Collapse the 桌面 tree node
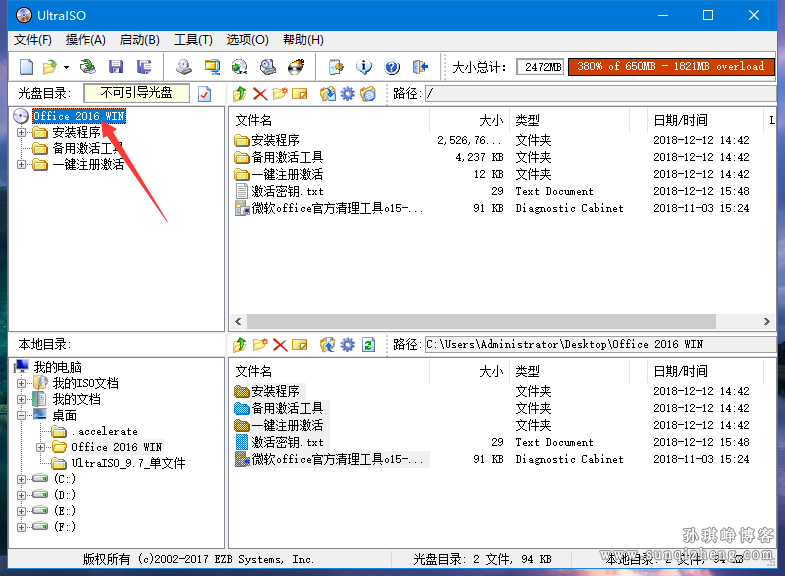 (22, 415)
